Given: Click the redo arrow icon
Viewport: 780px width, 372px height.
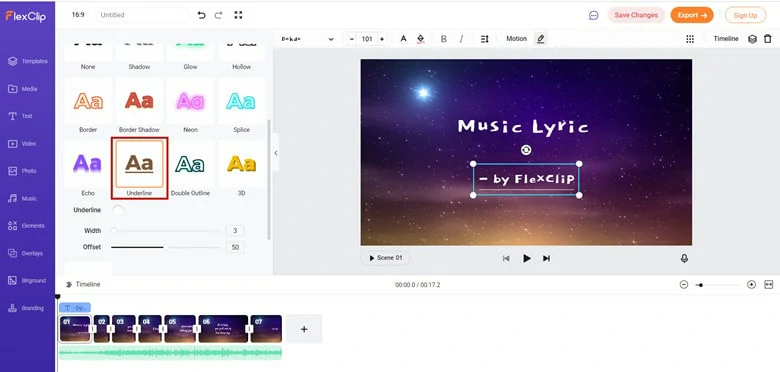Looking at the screenshot, I should click(x=218, y=15).
